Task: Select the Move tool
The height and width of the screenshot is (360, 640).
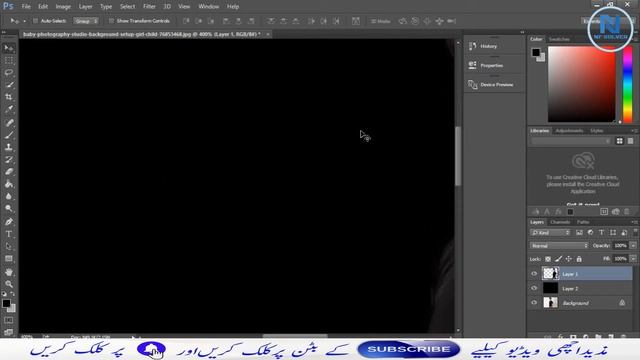Action: pyautogui.click(x=9, y=48)
